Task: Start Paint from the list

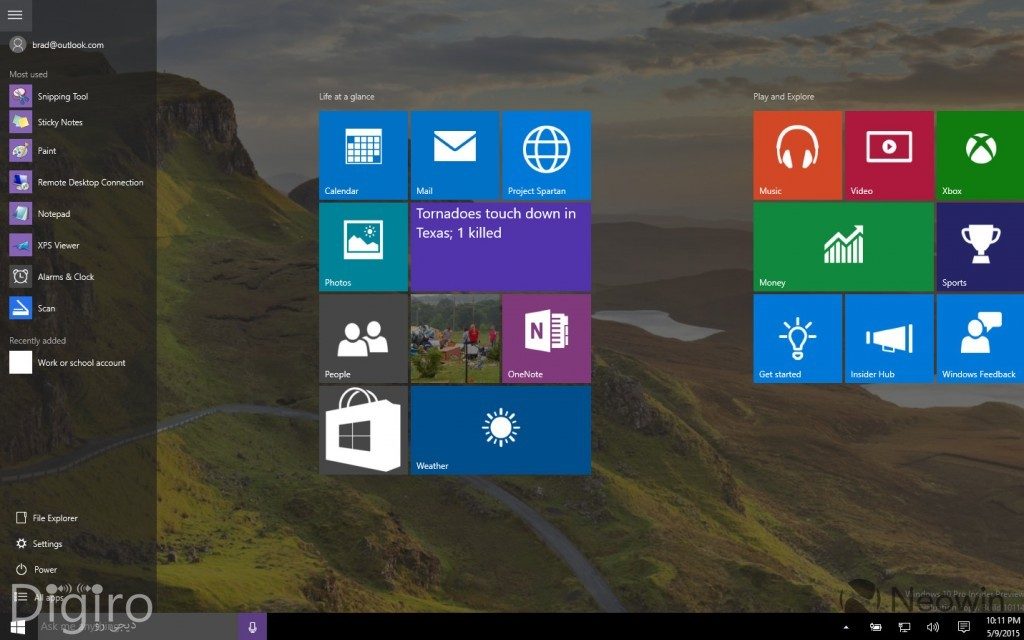Action: tap(33, 151)
